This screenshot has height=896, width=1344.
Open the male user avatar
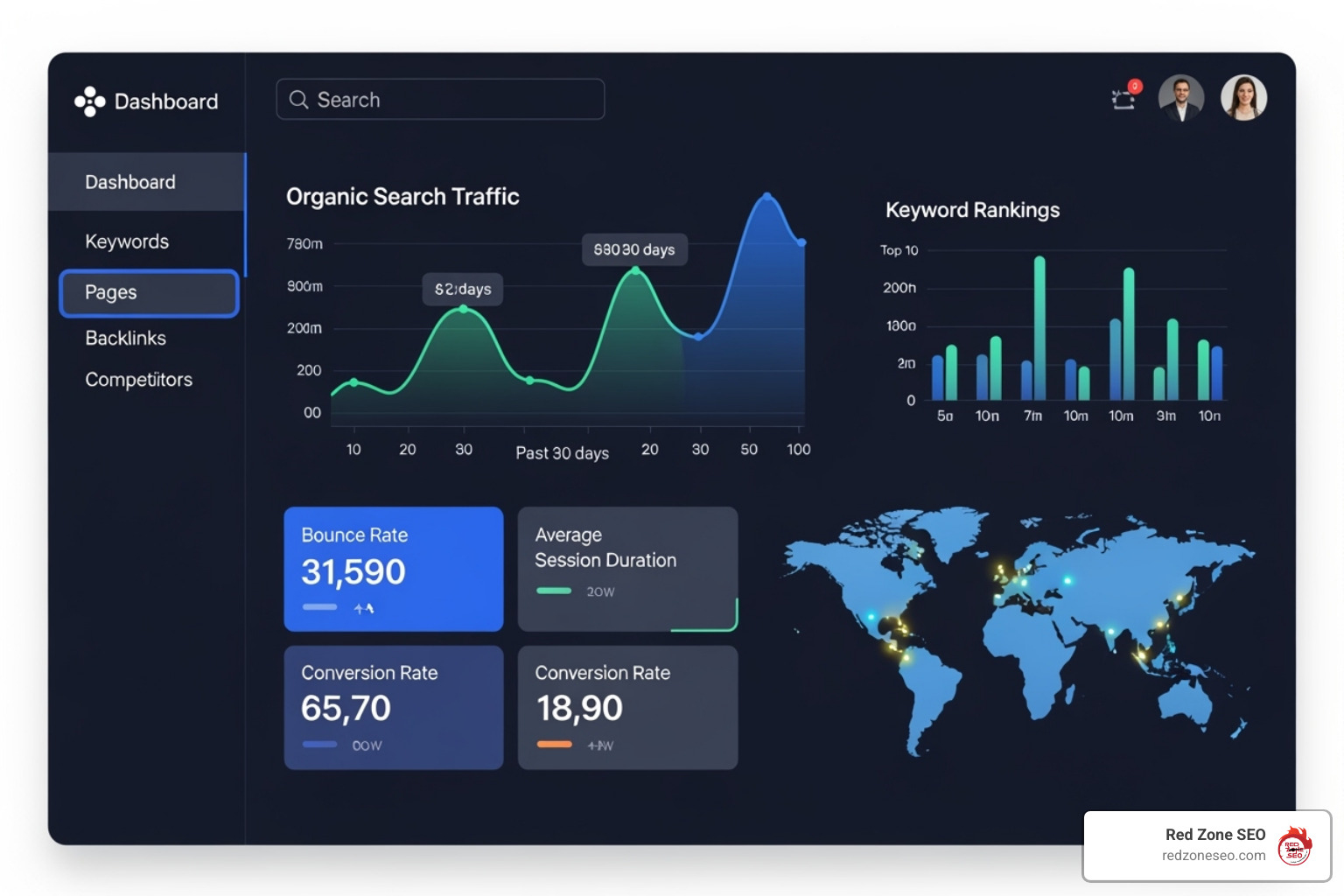pyautogui.click(x=1181, y=98)
